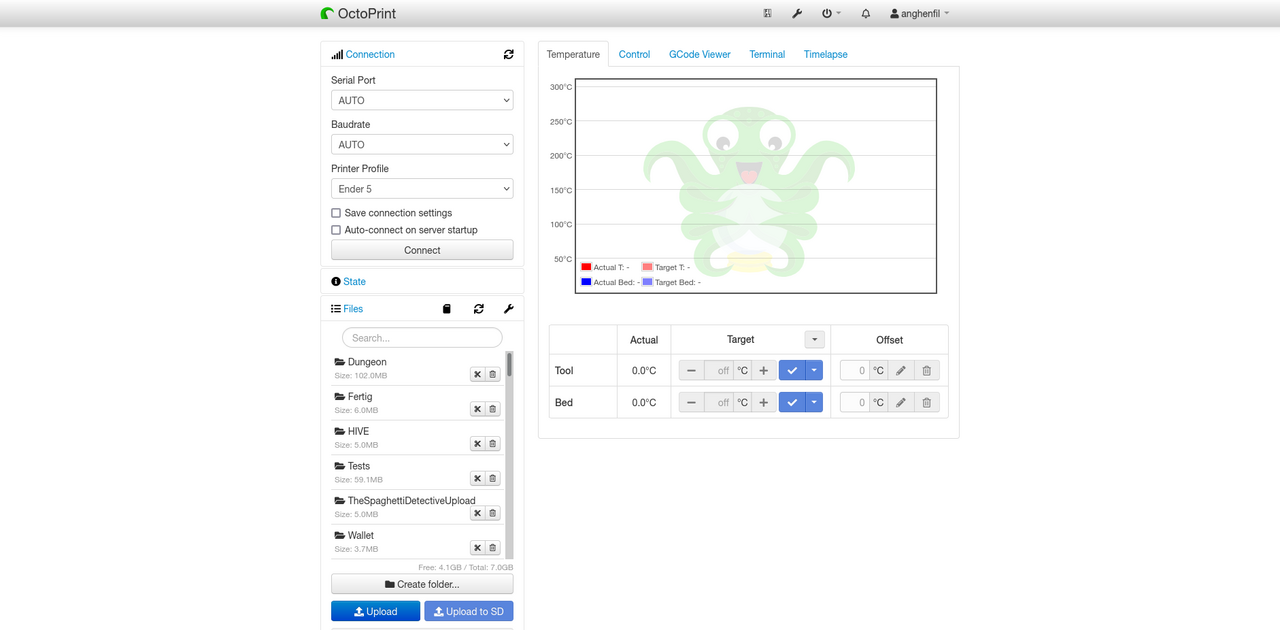
Task: Open the Timelapse tab
Action: click(826, 54)
